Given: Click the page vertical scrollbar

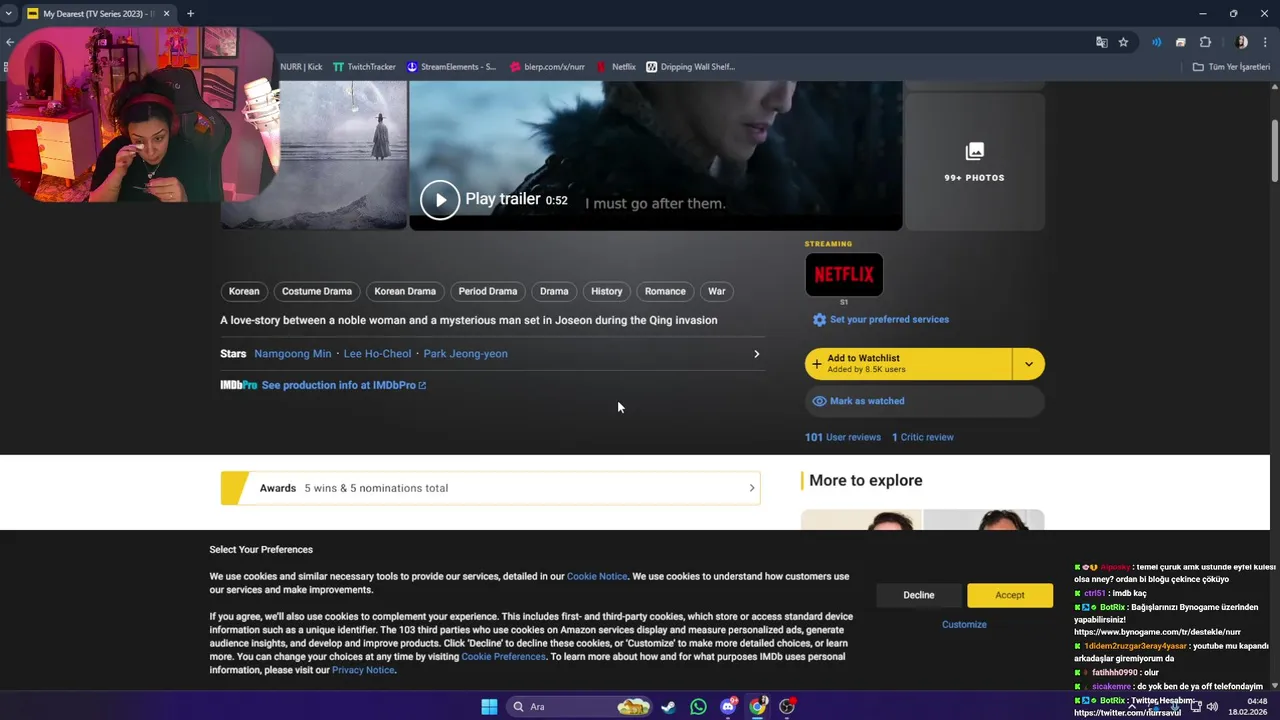Looking at the screenshot, I should tap(1274, 150).
